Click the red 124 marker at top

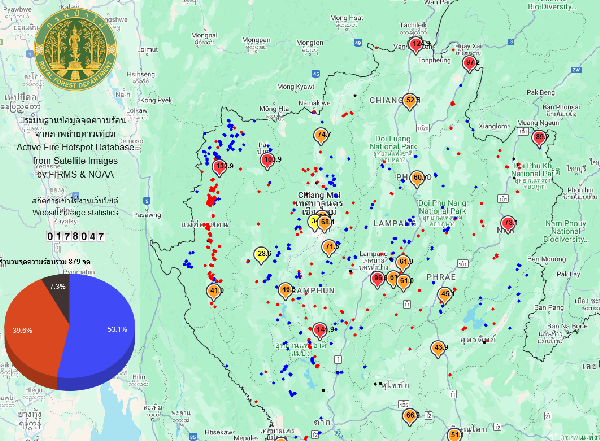416,46
